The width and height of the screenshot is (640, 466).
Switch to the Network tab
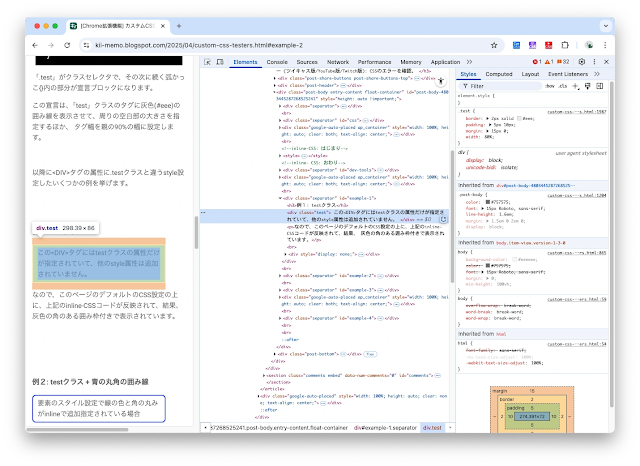(338, 62)
